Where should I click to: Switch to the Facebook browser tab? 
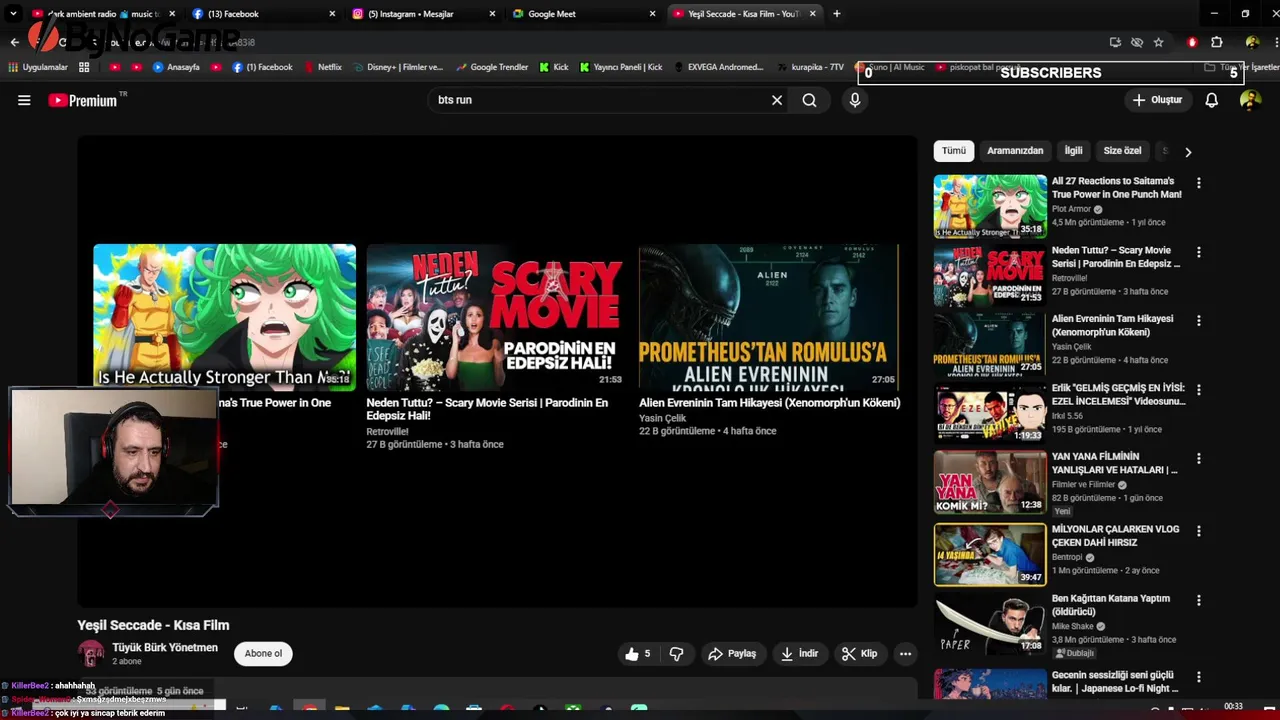tap(233, 14)
